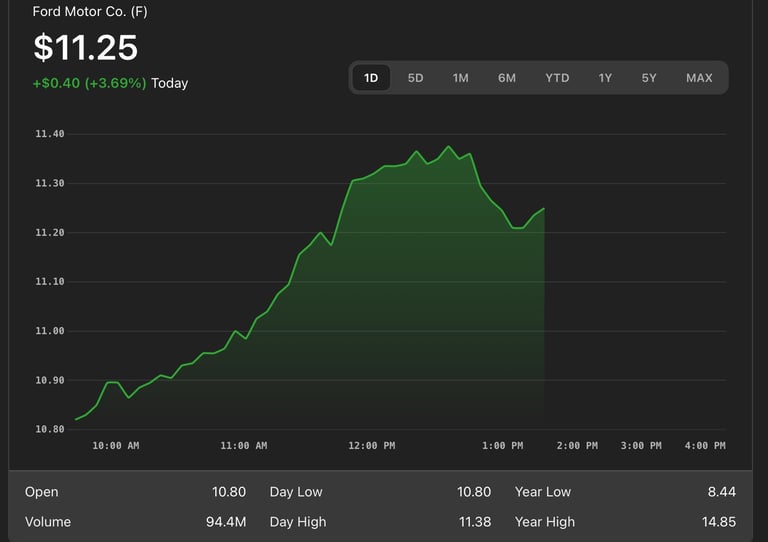Image resolution: width=768 pixels, height=542 pixels.
Task: Select the MAX time range
Action: pyautogui.click(x=699, y=78)
